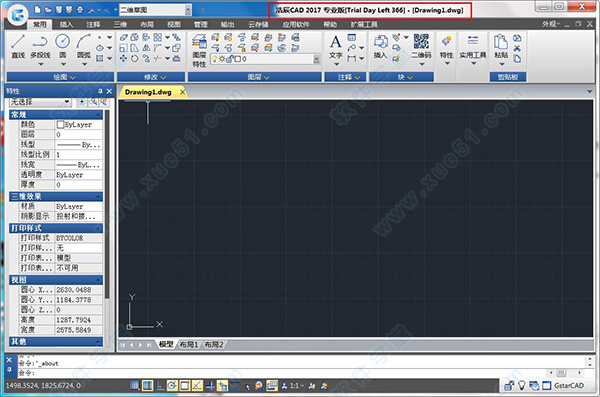Click the Rotate tool in Modify panel

coord(135,59)
